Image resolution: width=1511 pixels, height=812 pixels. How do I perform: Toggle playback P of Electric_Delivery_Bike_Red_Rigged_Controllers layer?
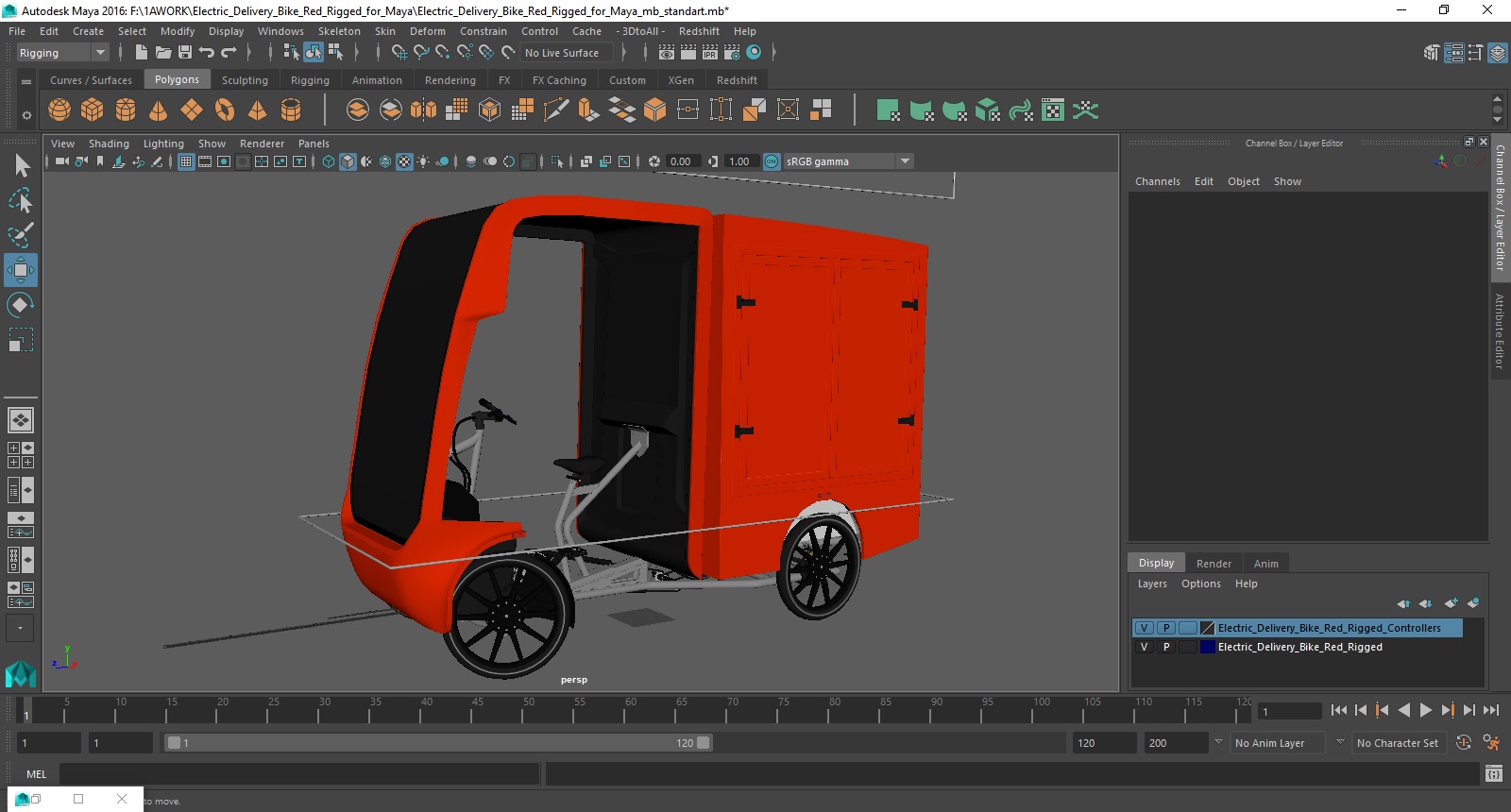[1166, 628]
